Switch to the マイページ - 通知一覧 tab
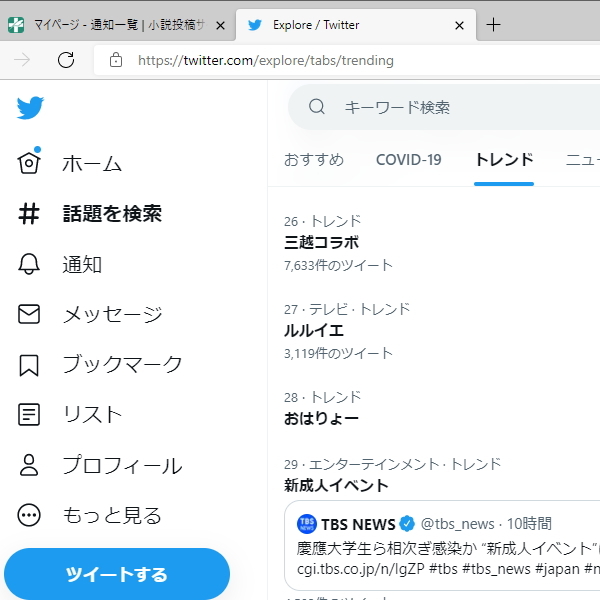 tap(117, 25)
